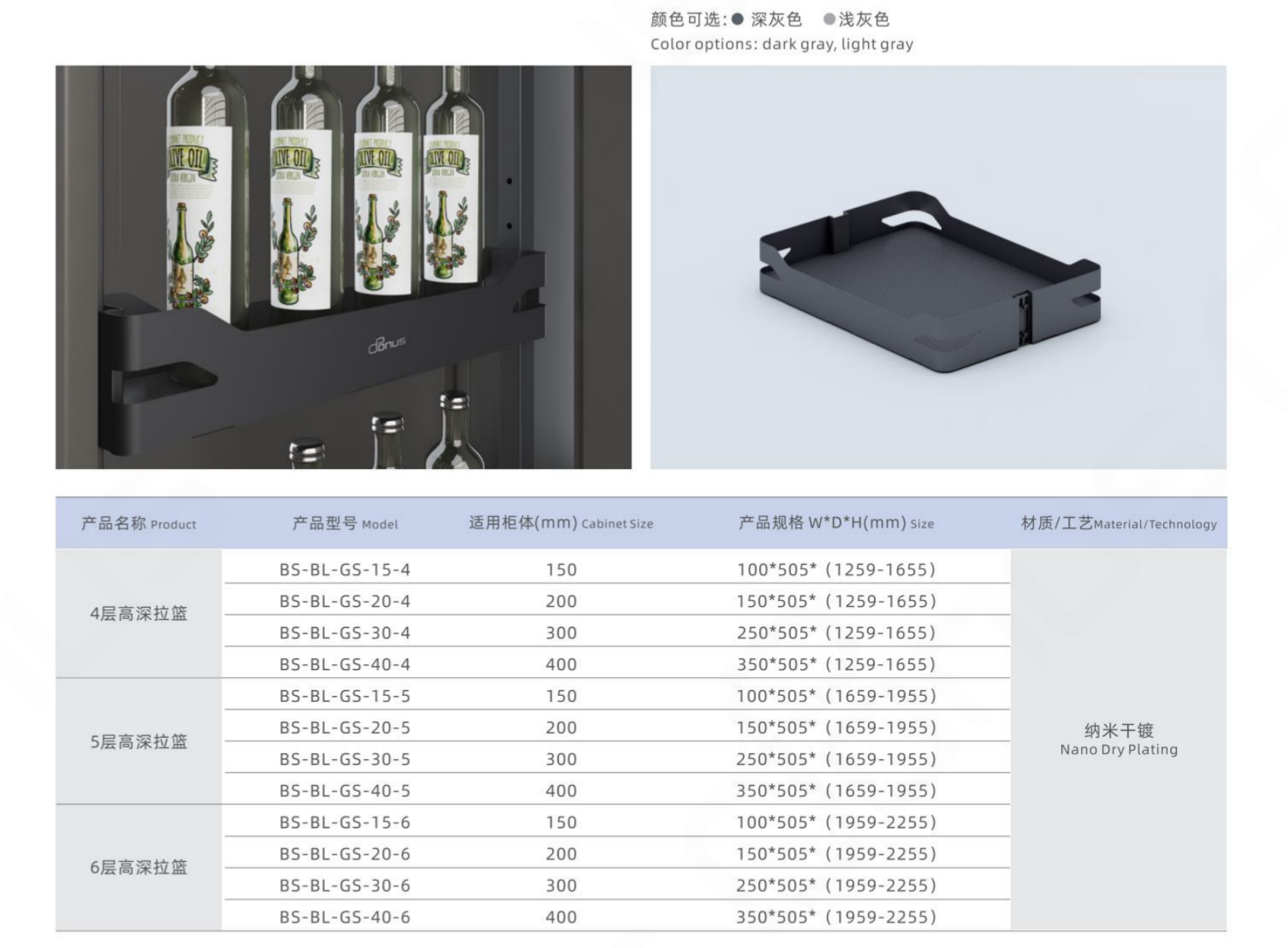Click cabinet size 300 in BS-BL-GS-30-6 row

click(561, 886)
